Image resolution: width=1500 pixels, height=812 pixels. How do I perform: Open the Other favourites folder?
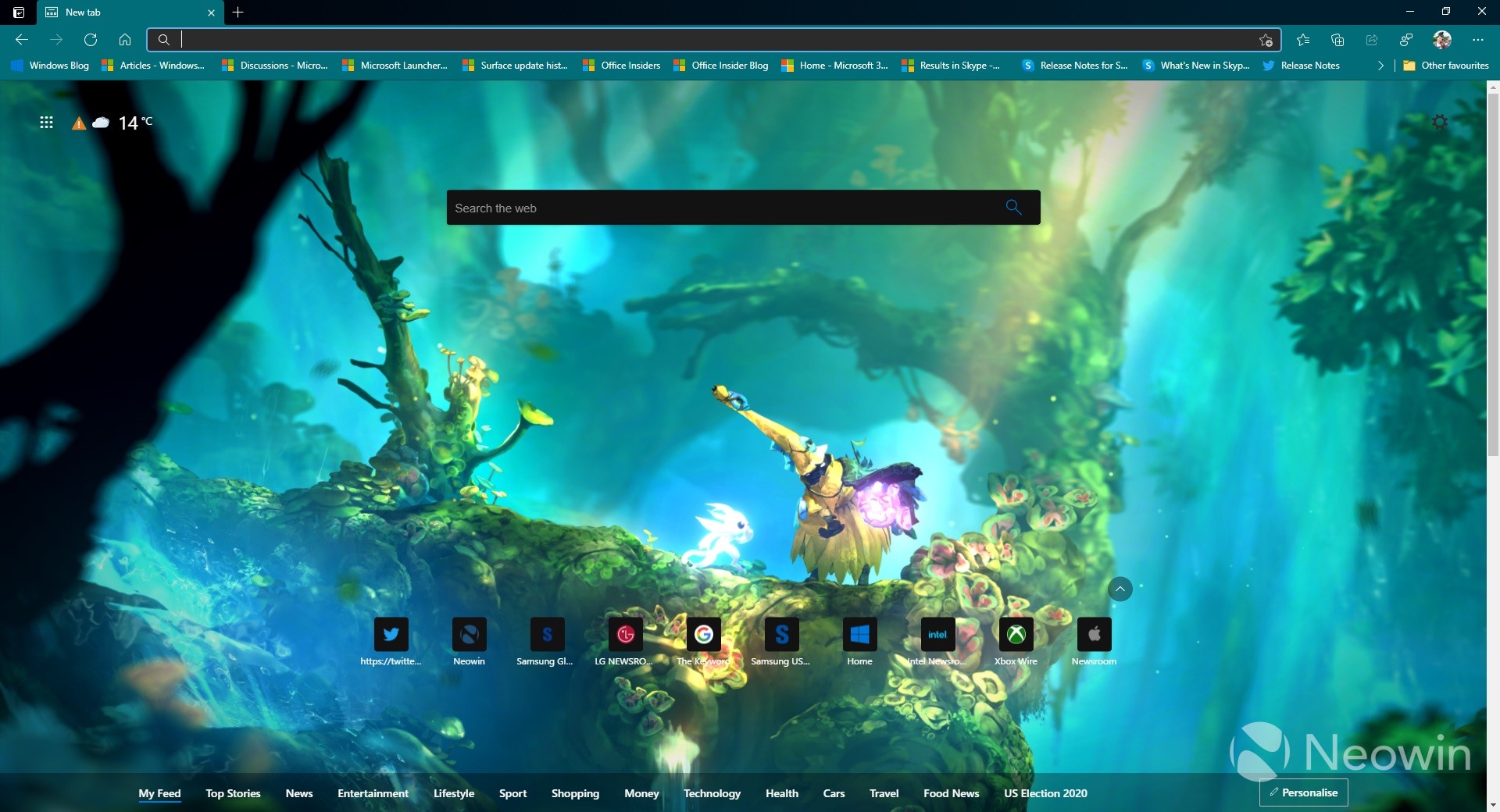point(1446,66)
